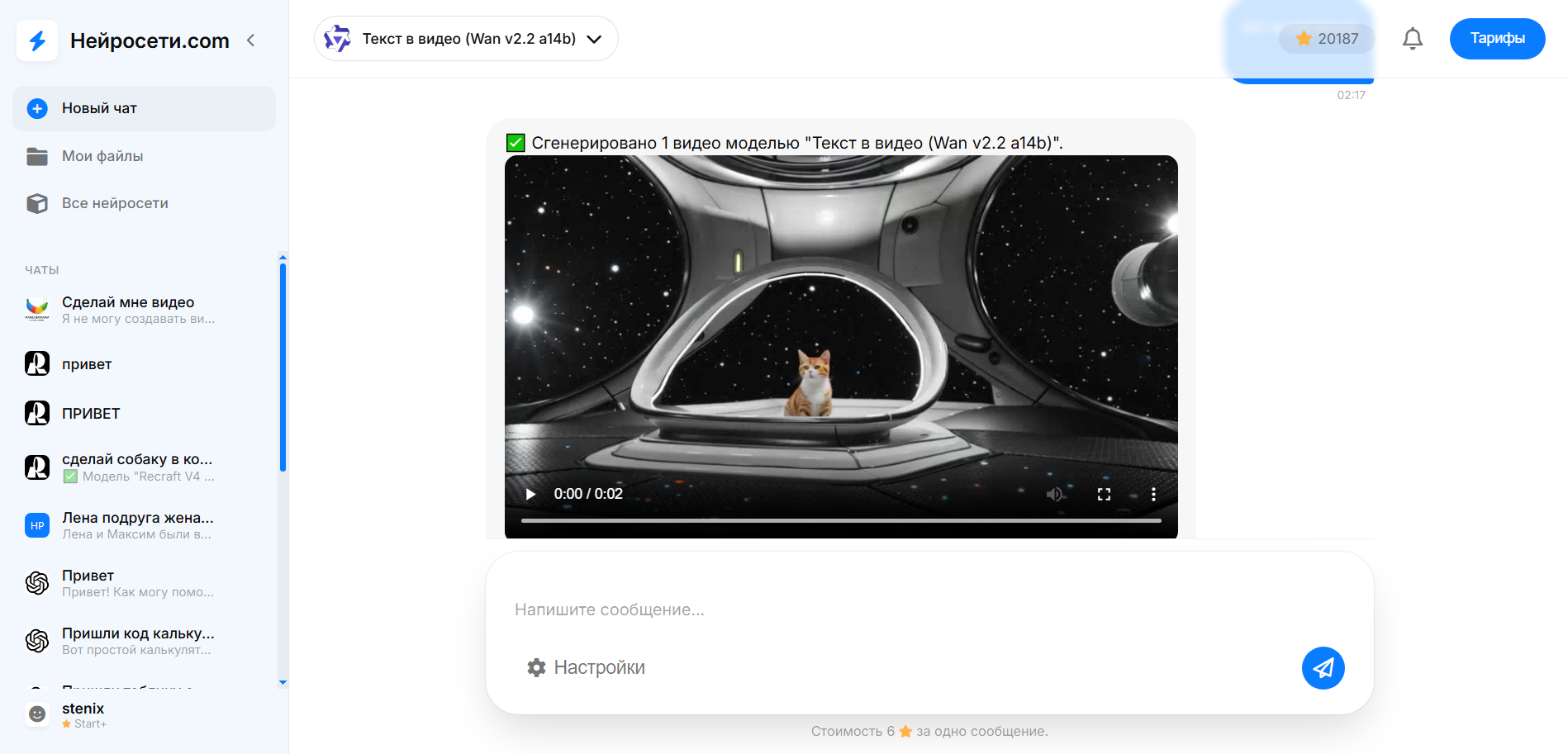Image resolution: width=1568 pixels, height=754 pixels.
Task: Click the stenix smiley avatar
Action: click(x=37, y=714)
